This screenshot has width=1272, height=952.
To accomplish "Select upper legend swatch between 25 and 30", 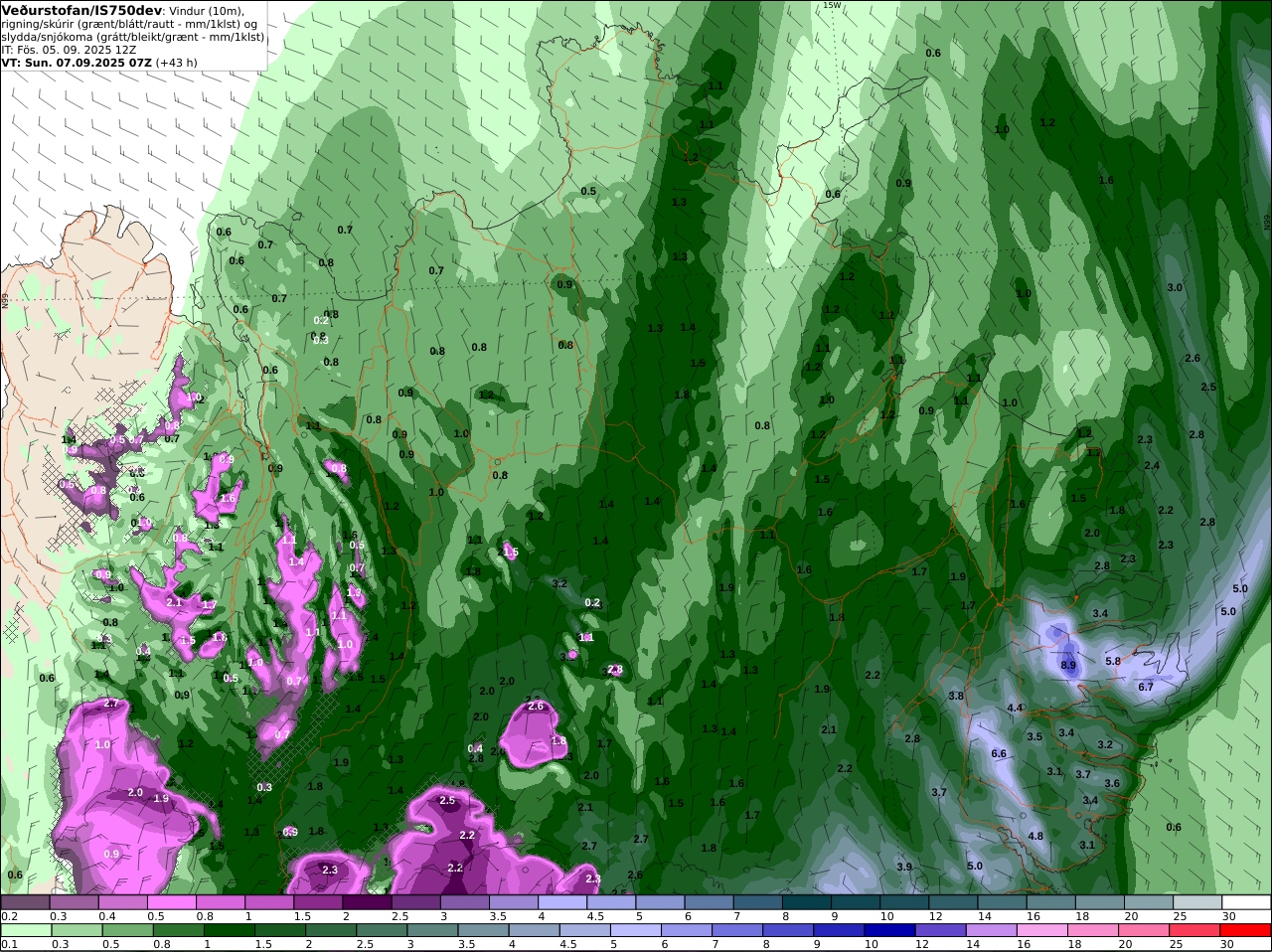I will click(1198, 902).
